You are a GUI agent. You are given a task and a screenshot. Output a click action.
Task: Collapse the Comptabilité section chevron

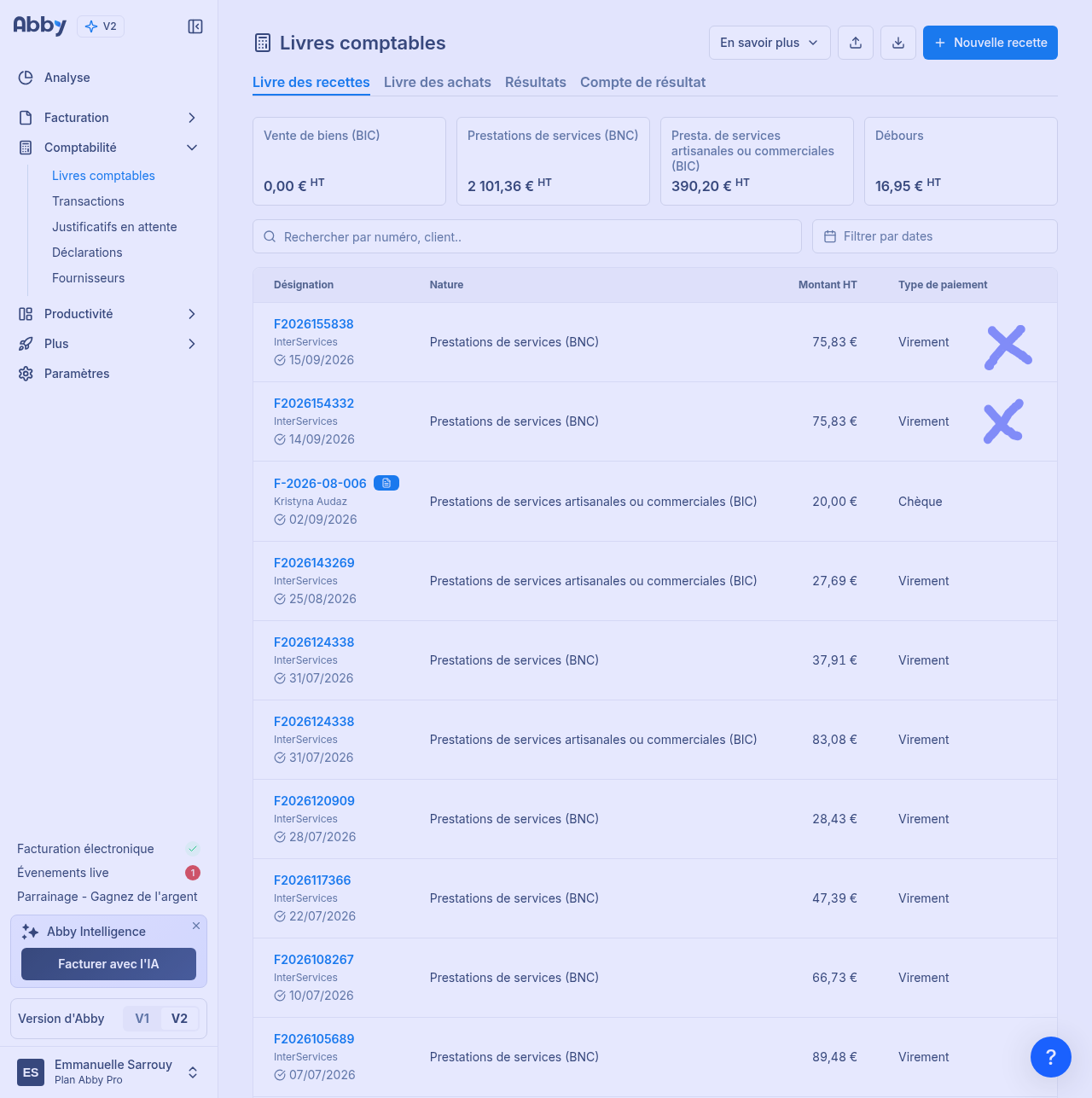[192, 148]
